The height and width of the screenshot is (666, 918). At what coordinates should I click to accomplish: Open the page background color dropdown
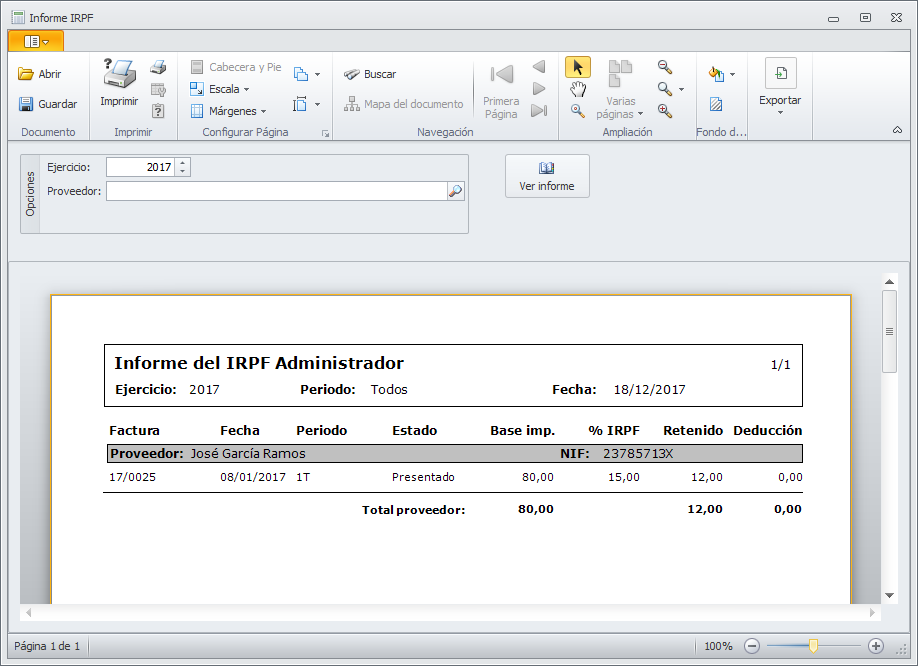(732, 75)
